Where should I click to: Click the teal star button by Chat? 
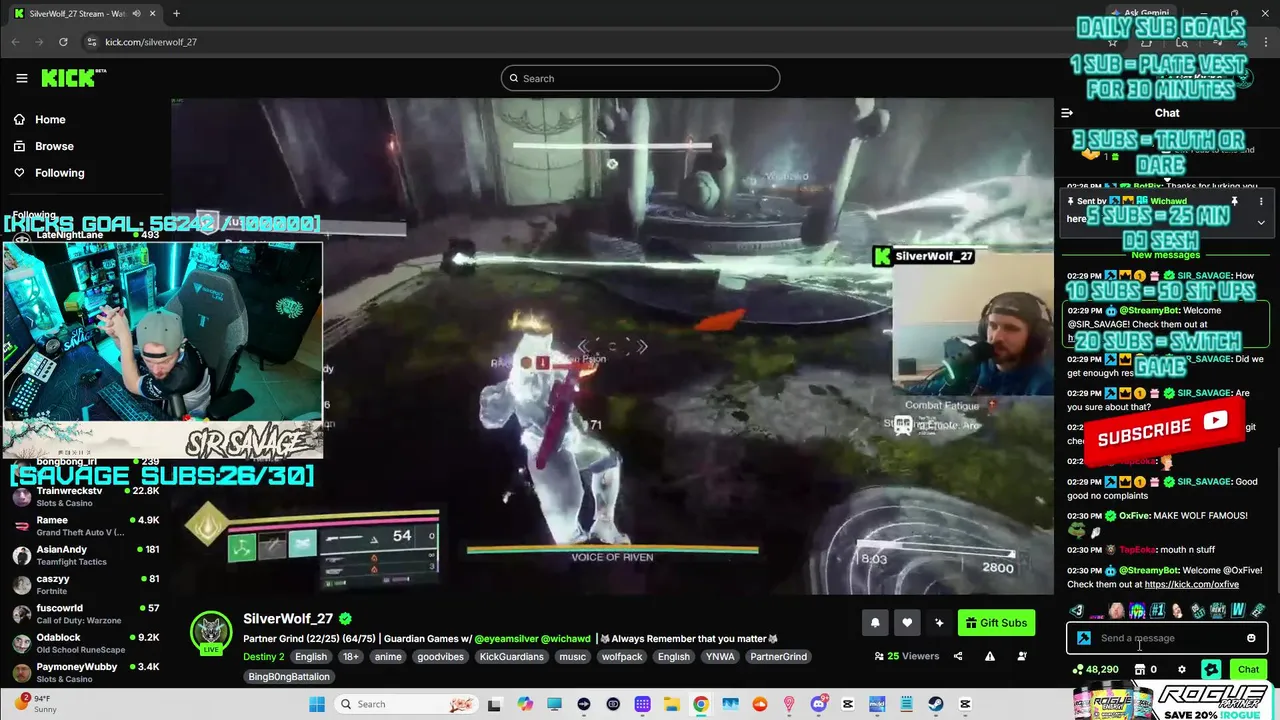pos(1211,670)
